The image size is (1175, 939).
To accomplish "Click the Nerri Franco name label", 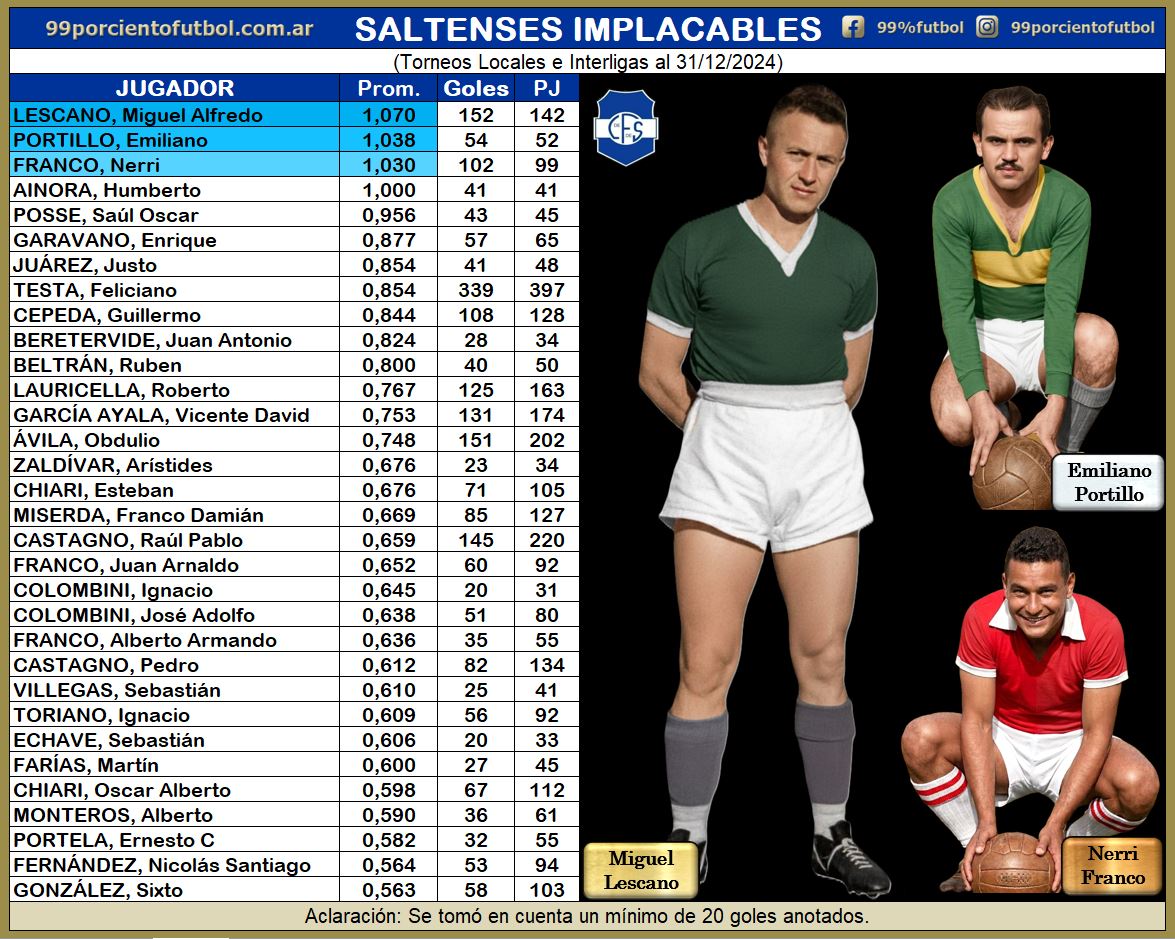I will click(1112, 865).
